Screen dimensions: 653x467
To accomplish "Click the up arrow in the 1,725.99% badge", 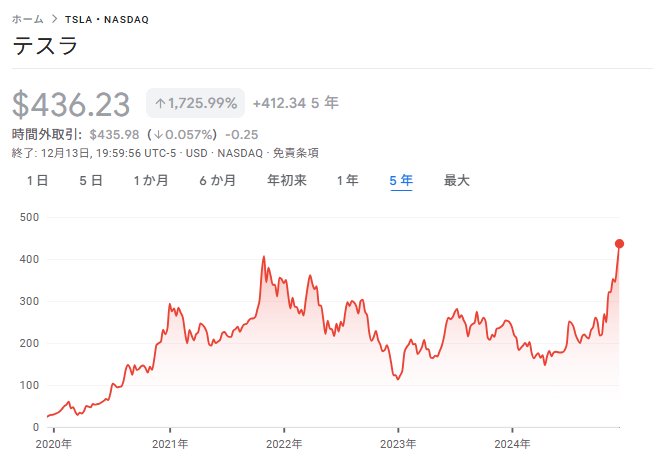I will tap(160, 103).
